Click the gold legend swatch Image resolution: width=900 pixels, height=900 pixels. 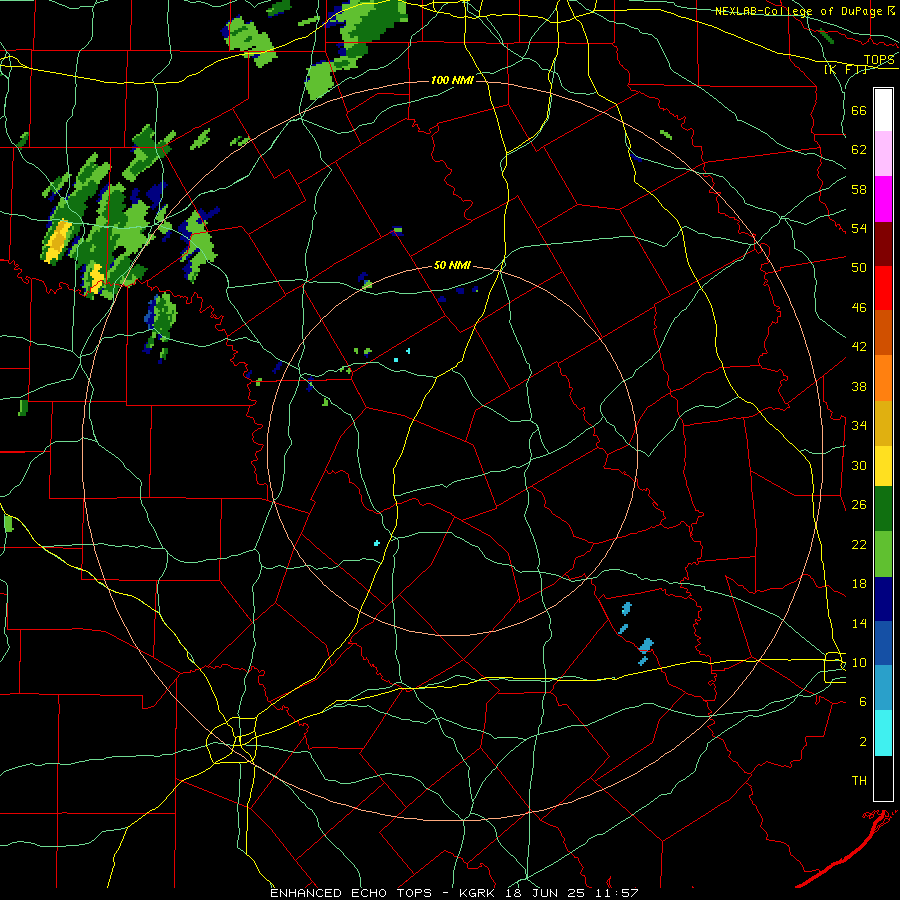(x=883, y=423)
